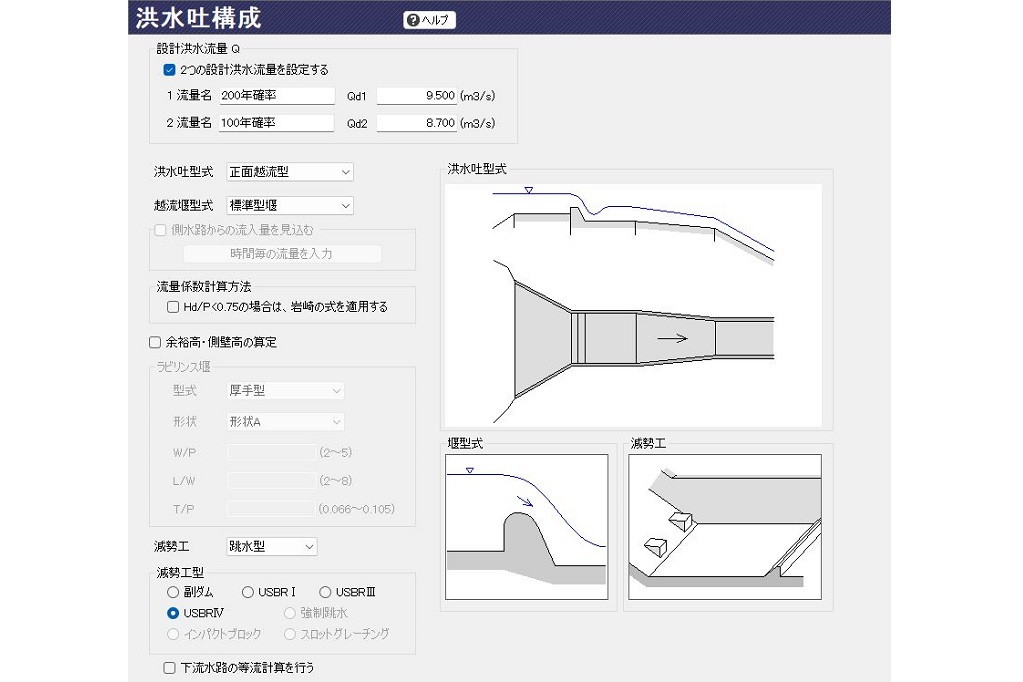Image resolution: width=1023 pixels, height=682 pixels.
Task: Click the 洪水吐構成 title text
Action: 198,18
